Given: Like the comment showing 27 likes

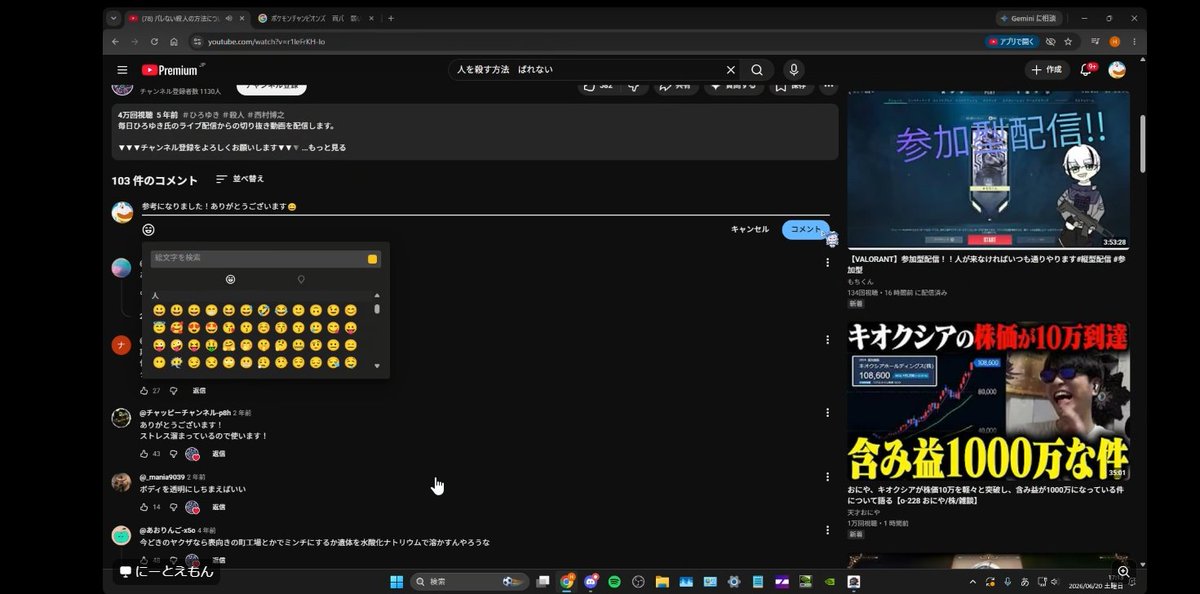Looking at the screenshot, I should (144, 390).
